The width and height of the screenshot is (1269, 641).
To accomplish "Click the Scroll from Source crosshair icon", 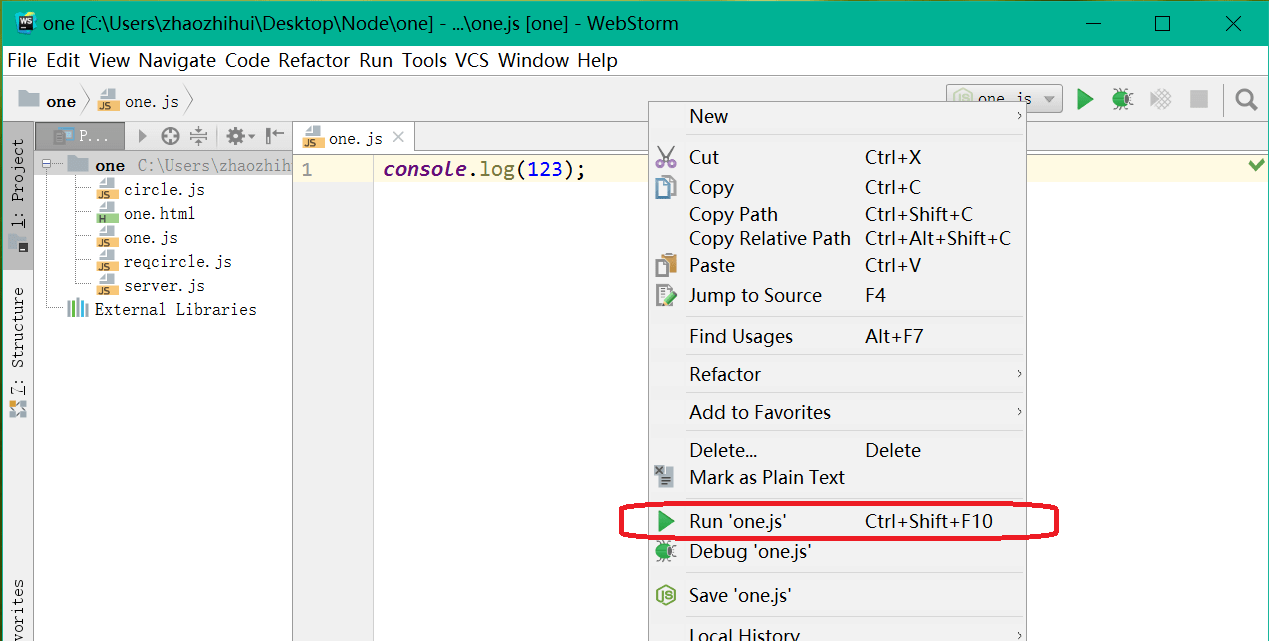I will 170,135.
